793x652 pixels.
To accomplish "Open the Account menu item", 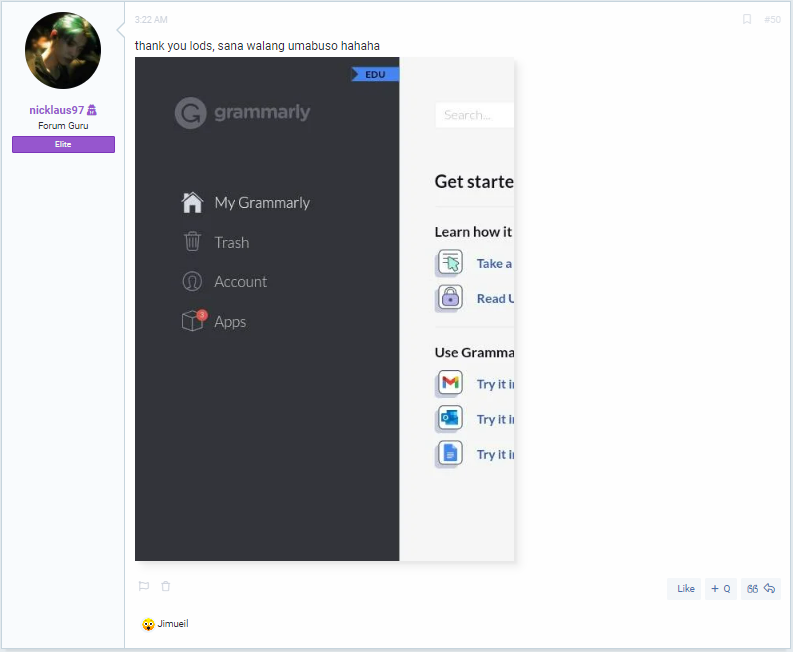I will (240, 282).
